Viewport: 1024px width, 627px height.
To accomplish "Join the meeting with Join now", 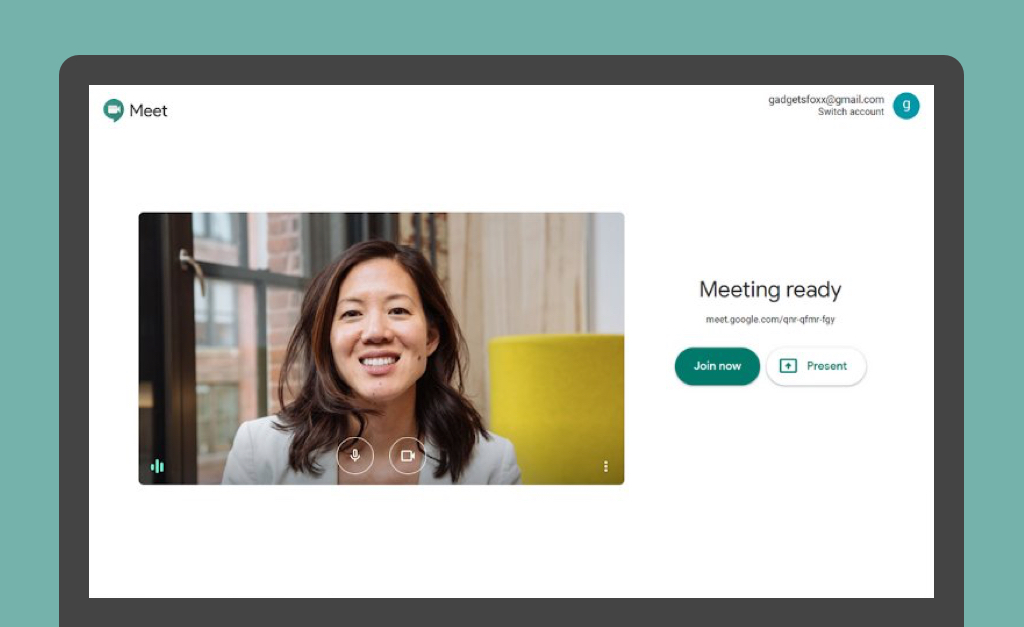I will tap(717, 366).
